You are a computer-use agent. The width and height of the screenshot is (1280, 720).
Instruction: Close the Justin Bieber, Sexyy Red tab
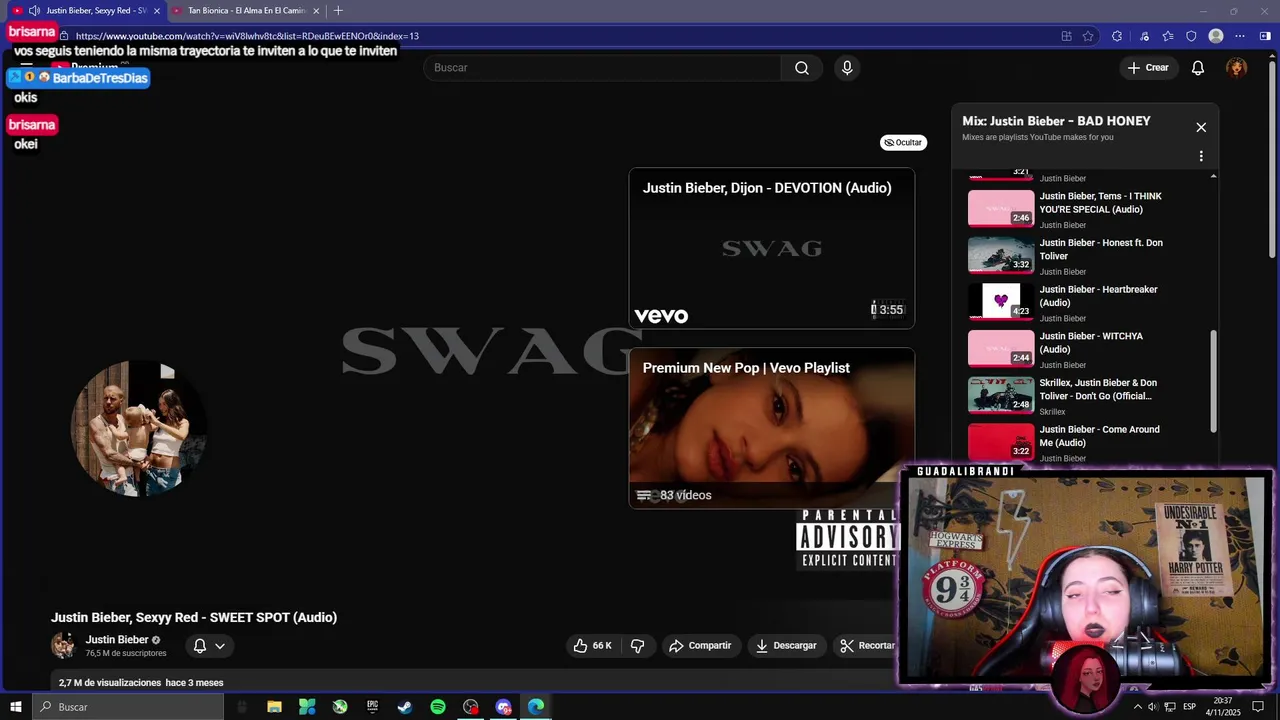point(157,11)
